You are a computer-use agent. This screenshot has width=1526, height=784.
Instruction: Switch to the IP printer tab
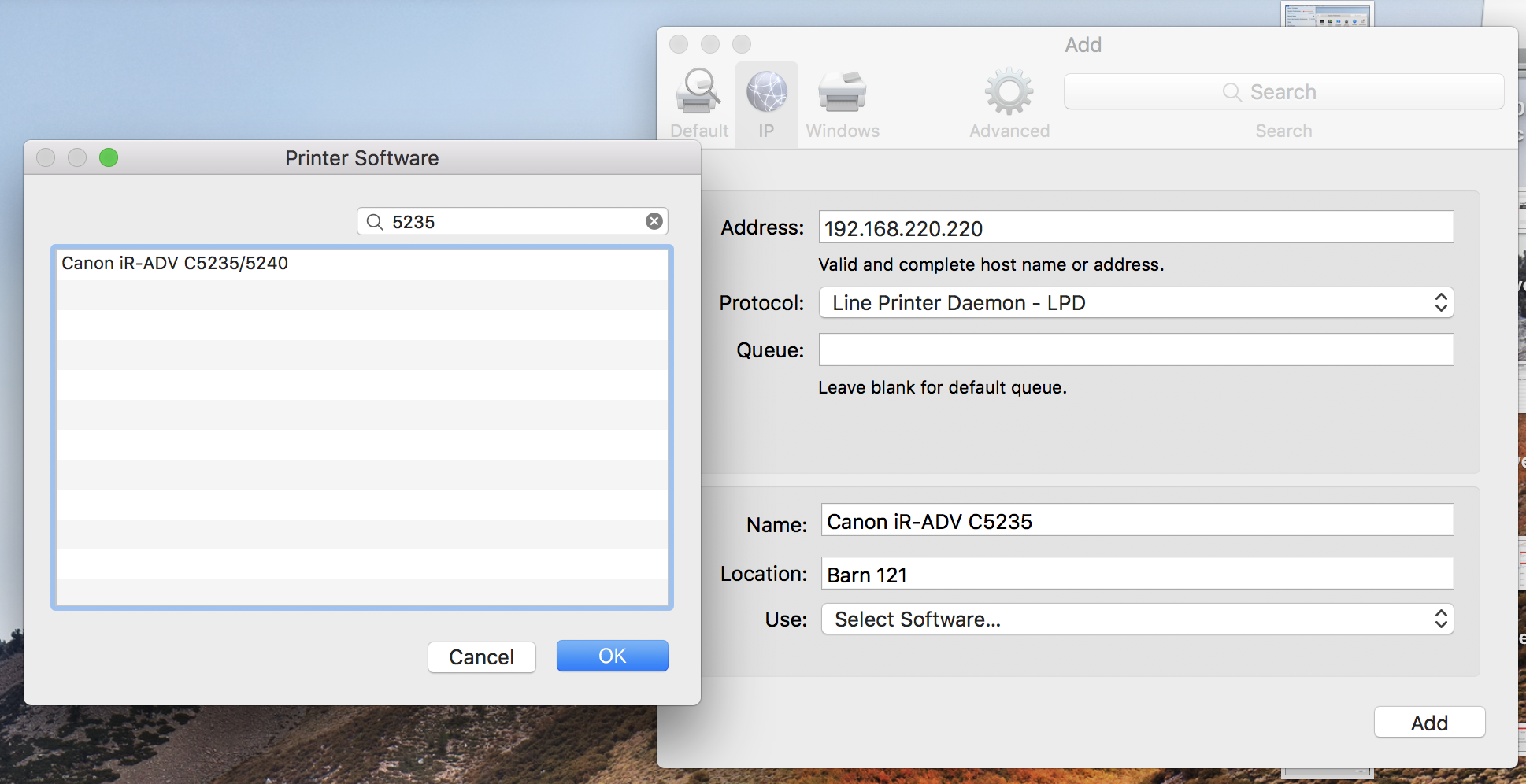click(x=766, y=104)
